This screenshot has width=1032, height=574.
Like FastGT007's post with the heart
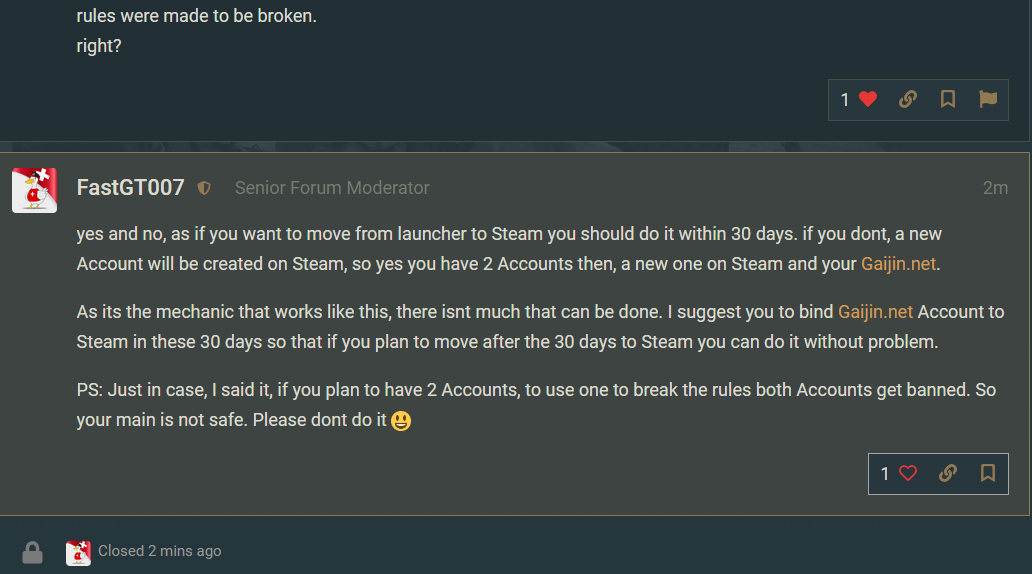pyautogui.click(x=908, y=473)
